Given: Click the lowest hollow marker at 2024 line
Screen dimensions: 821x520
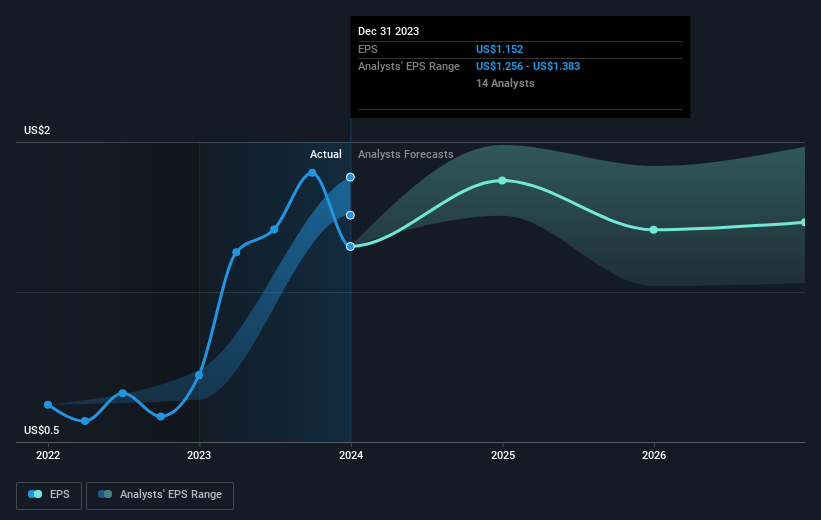Looking at the screenshot, I should click(x=350, y=247).
